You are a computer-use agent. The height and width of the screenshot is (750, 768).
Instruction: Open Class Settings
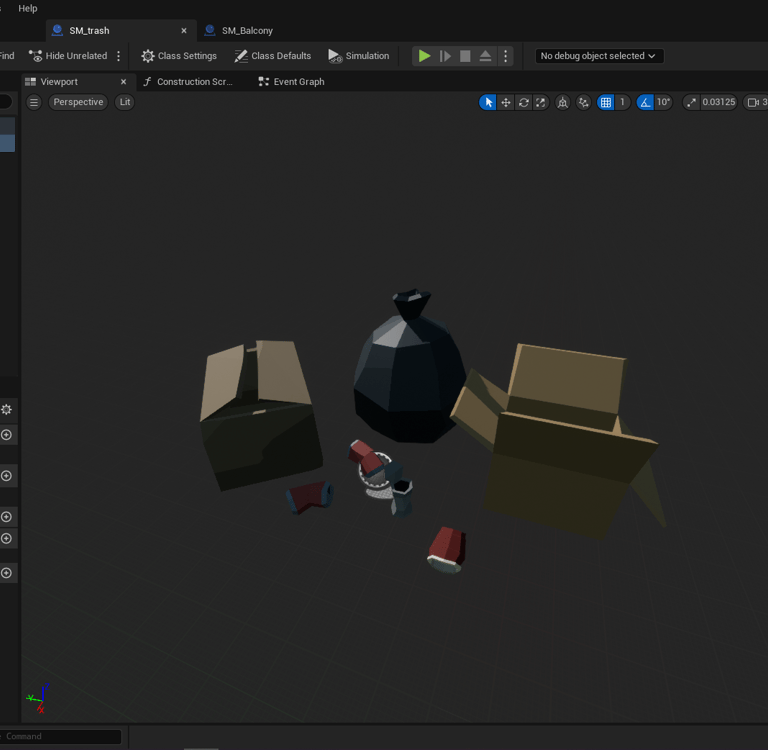tap(179, 56)
